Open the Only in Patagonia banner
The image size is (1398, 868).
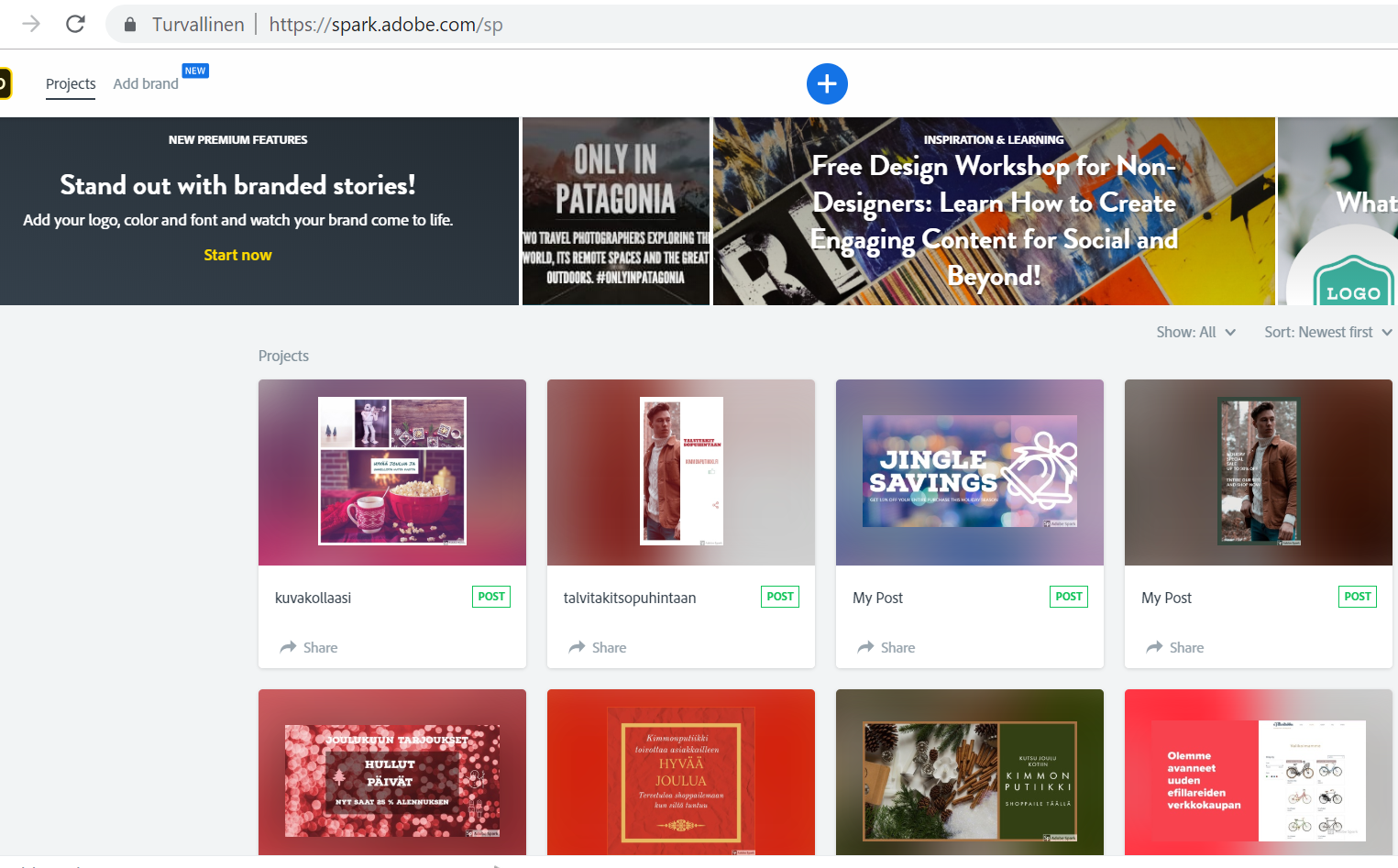615,212
